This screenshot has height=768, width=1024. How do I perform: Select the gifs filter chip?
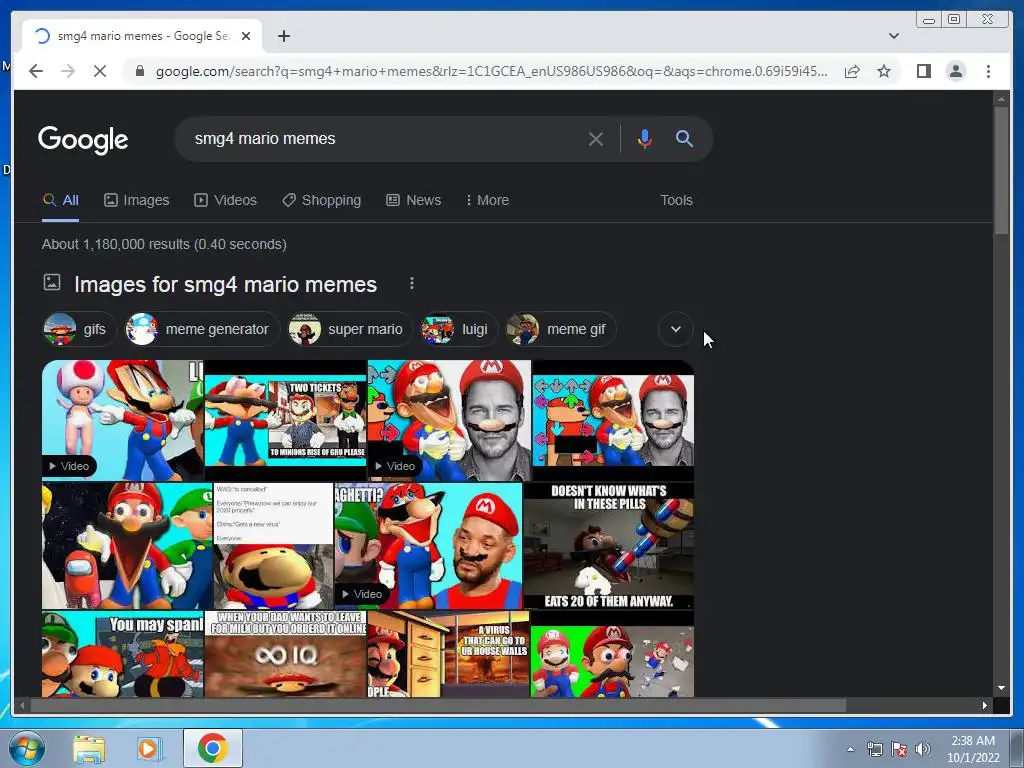tap(79, 329)
